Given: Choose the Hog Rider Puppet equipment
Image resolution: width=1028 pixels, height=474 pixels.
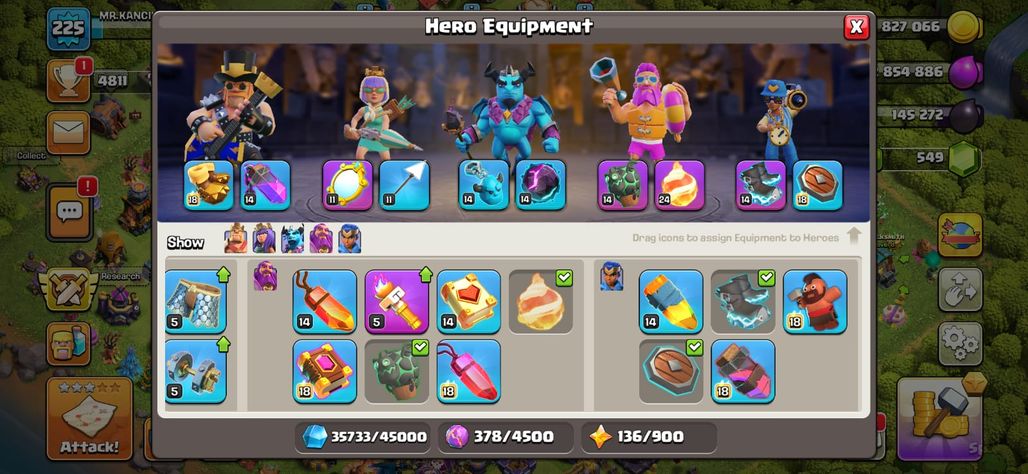Looking at the screenshot, I should tap(815, 302).
